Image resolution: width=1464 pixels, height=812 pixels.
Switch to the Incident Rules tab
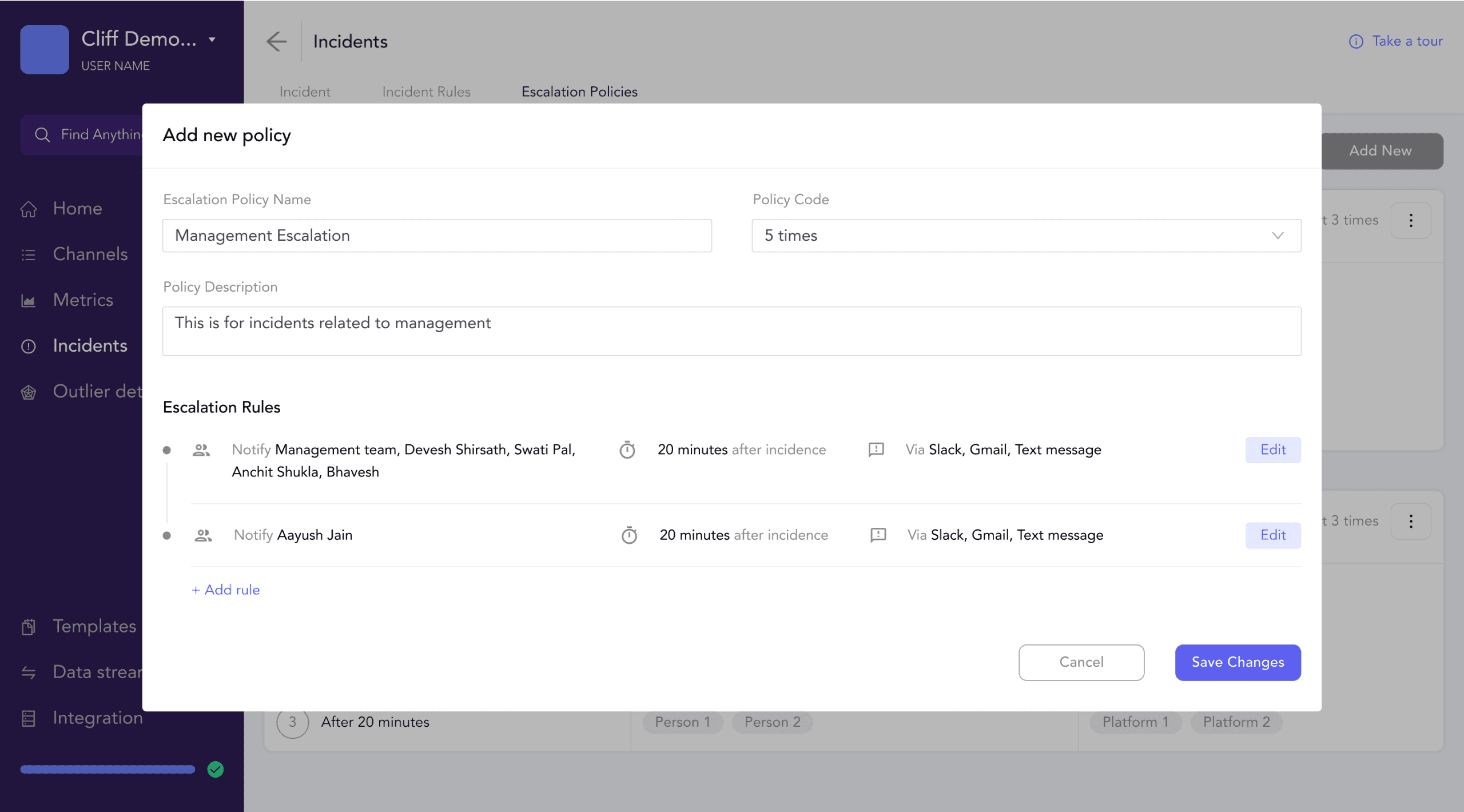(x=426, y=92)
